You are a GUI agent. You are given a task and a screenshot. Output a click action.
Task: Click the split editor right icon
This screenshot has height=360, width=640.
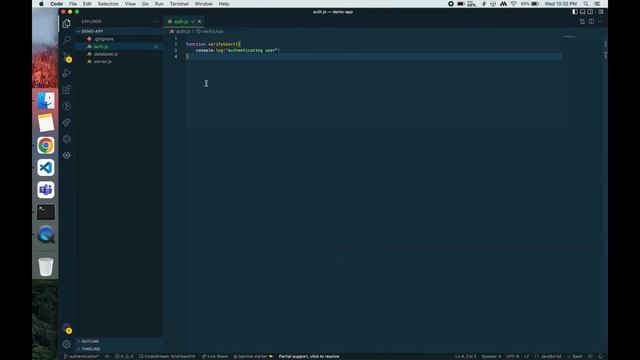coord(591,21)
